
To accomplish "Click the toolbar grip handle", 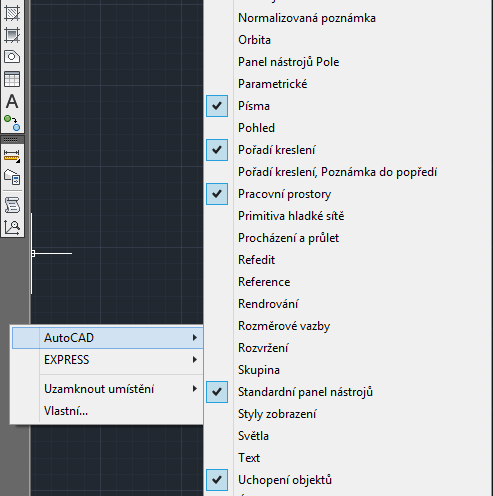I will (12, 139).
